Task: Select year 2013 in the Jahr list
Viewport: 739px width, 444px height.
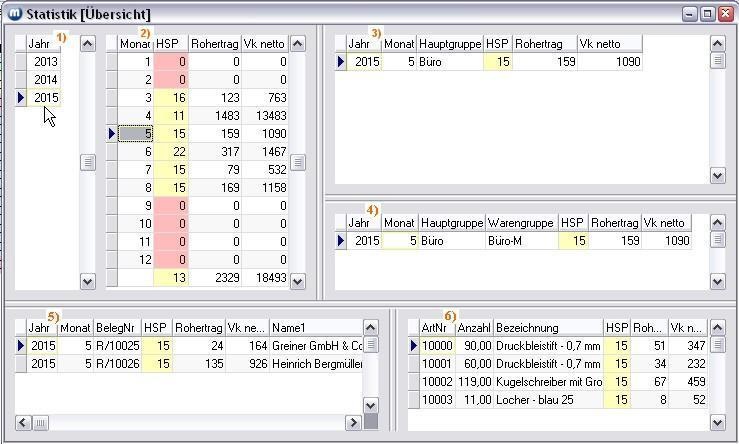Action: [45, 62]
